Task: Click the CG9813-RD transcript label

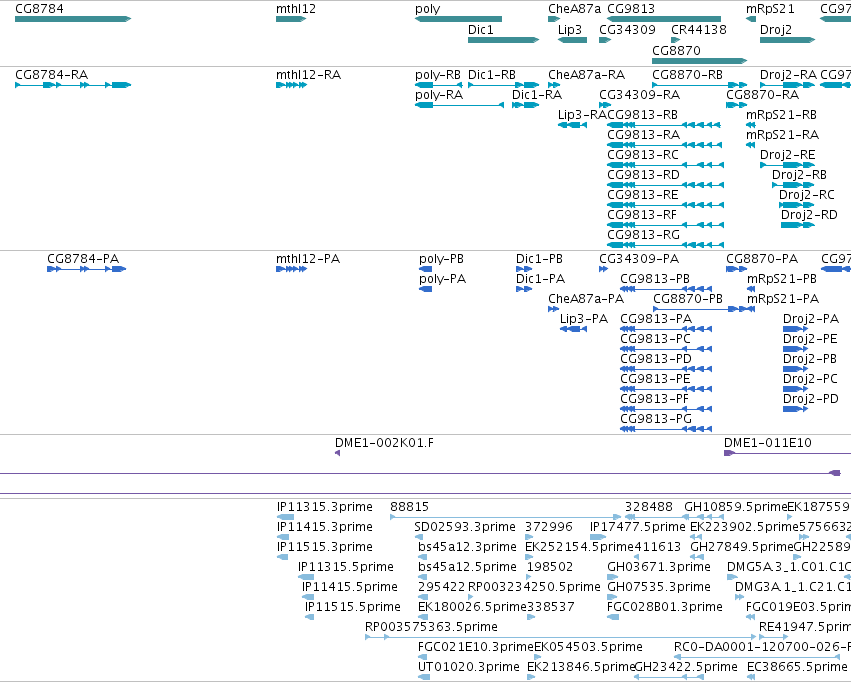Action: click(643, 175)
